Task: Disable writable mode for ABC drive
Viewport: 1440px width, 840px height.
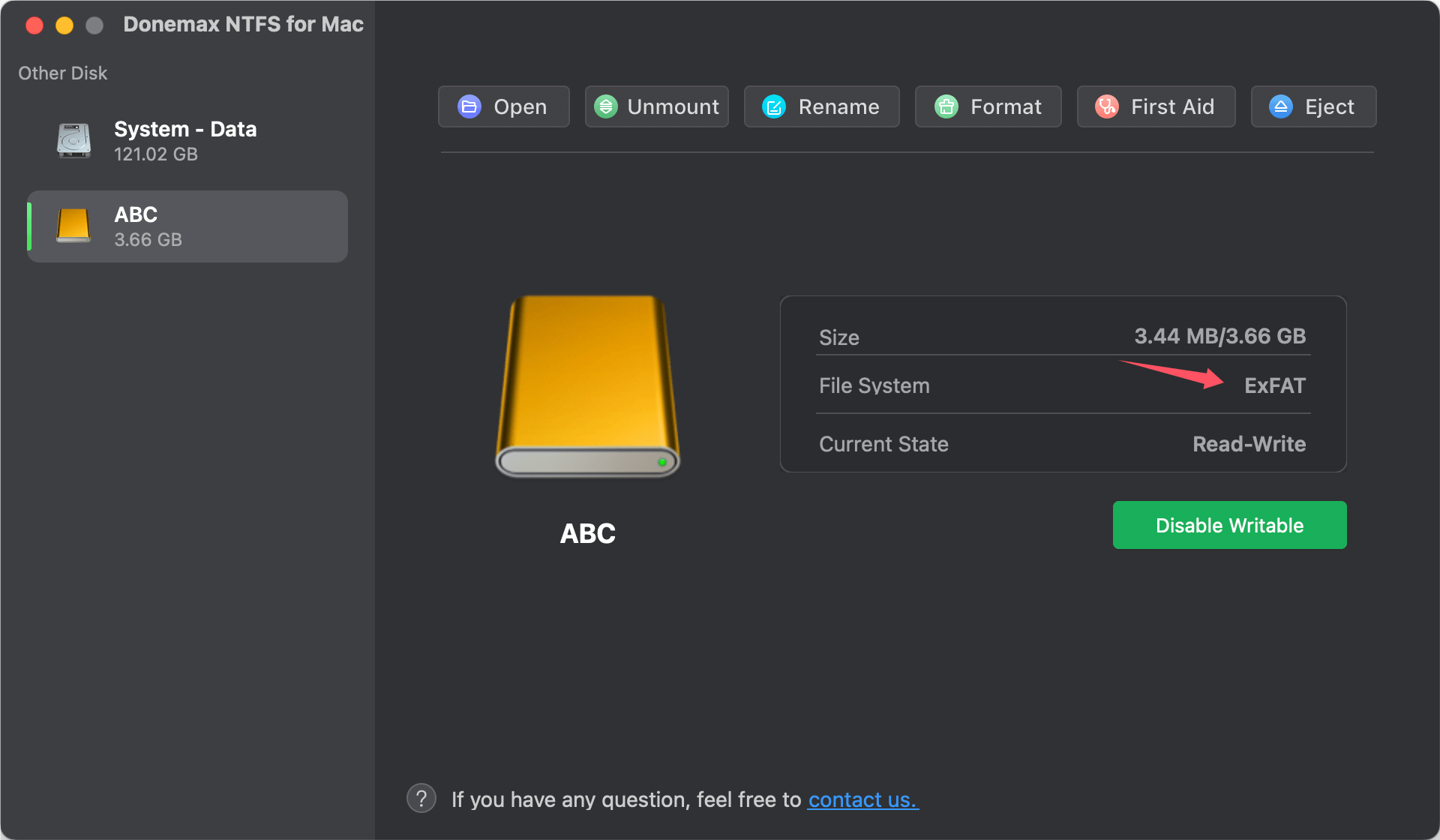Action: pos(1229,525)
